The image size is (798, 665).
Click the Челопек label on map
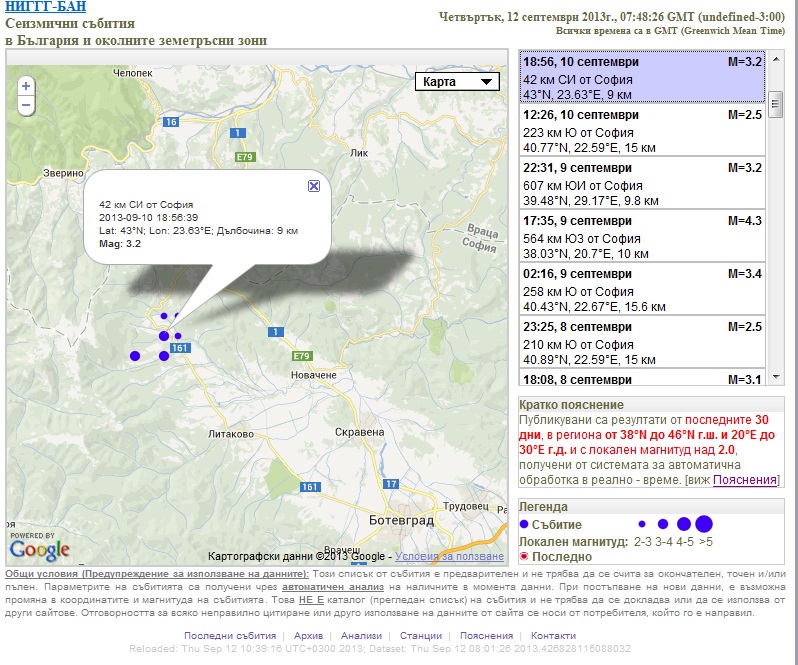[132, 73]
